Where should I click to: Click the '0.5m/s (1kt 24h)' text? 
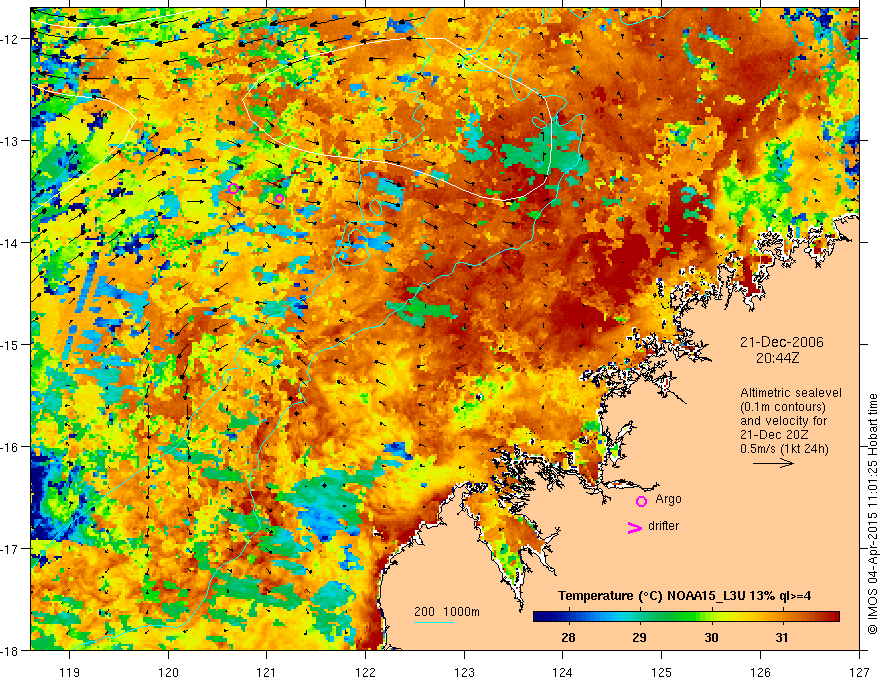[784, 449]
